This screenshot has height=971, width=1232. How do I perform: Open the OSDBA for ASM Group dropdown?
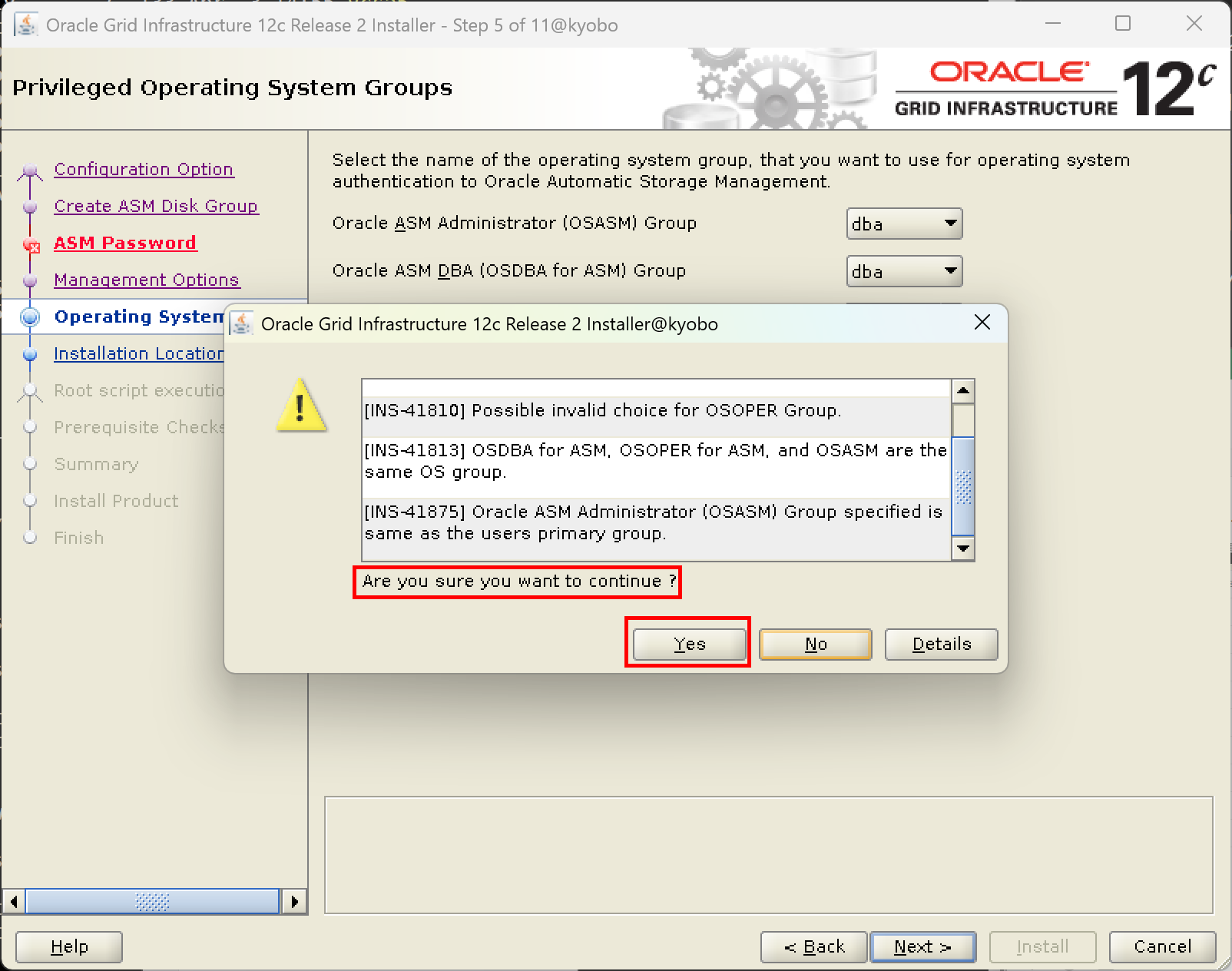pos(904,271)
